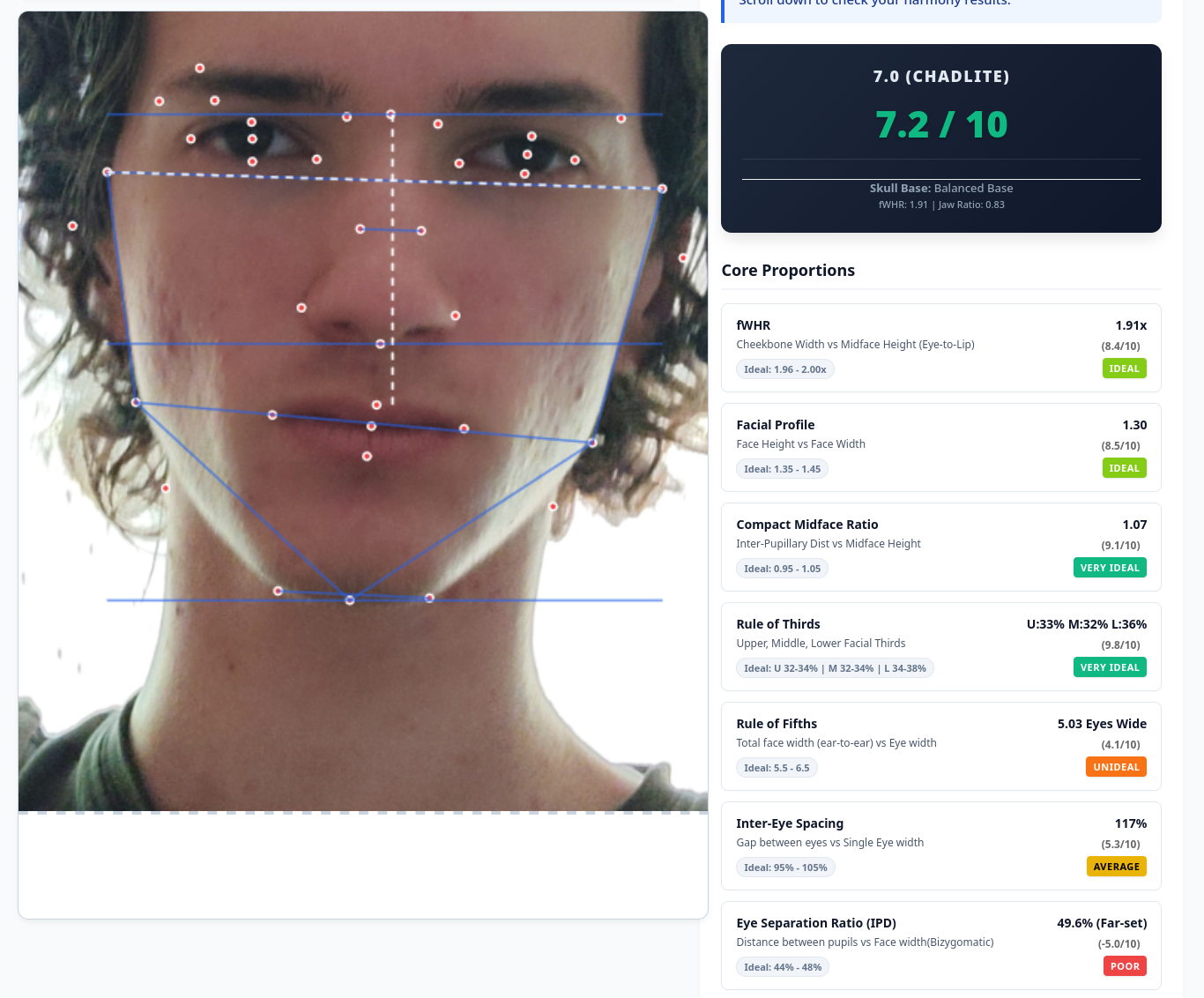This screenshot has height=998, width=1204.
Task: Select the yellow AVERAGE badge
Action: click(1116, 867)
